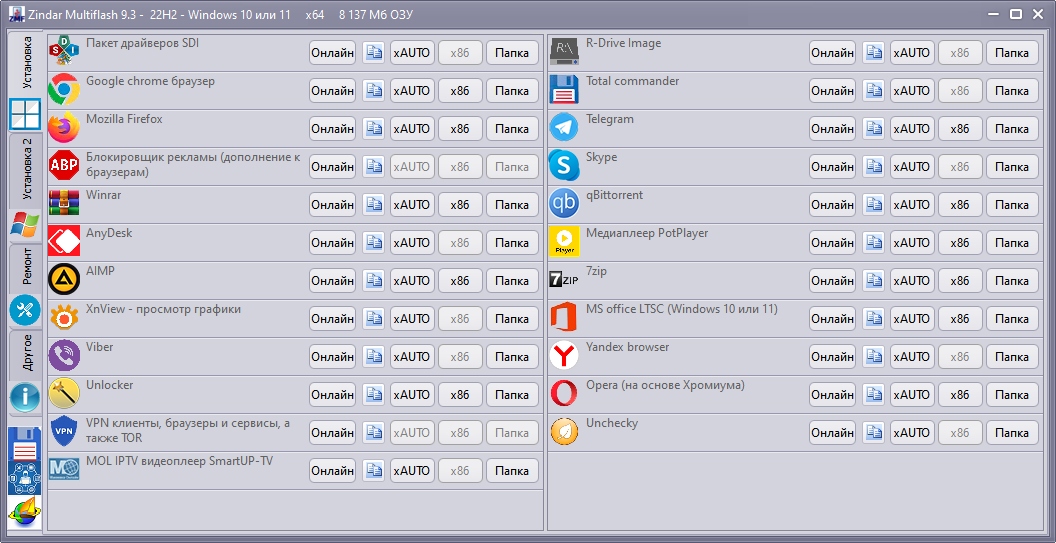Click the Unchecky icon
The height and width of the screenshot is (543, 1056).
[x=564, y=432]
